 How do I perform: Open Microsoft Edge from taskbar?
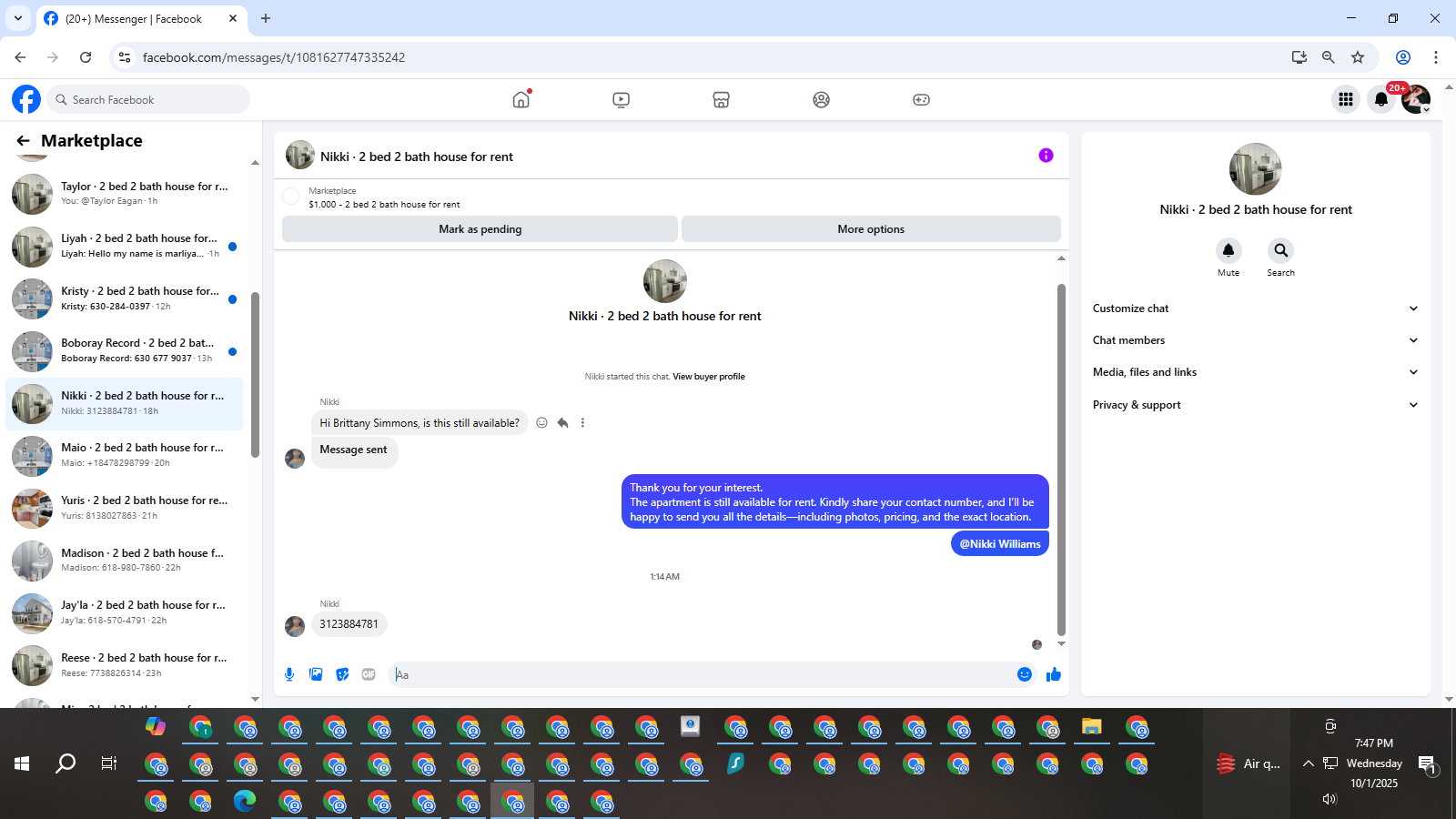click(x=245, y=801)
